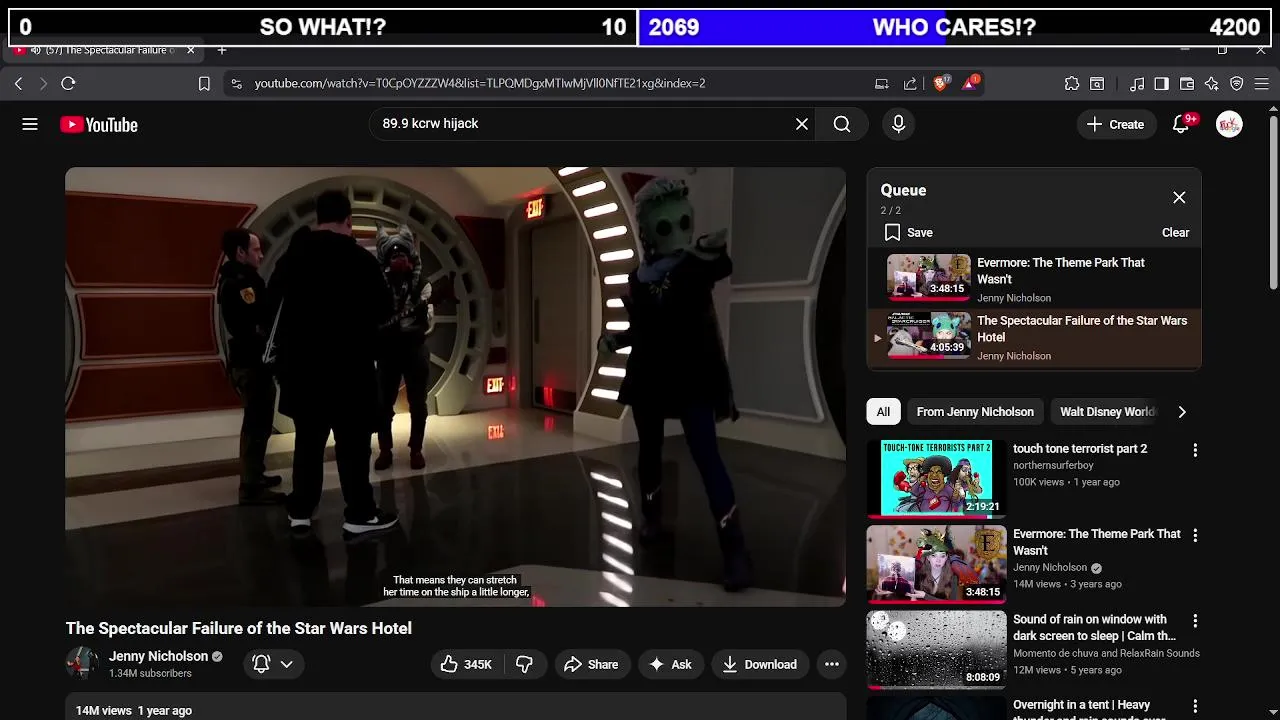The height and width of the screenshot is (720, 1280).
Task: Open the Brave VPN shield icon
Action: 1237,84
